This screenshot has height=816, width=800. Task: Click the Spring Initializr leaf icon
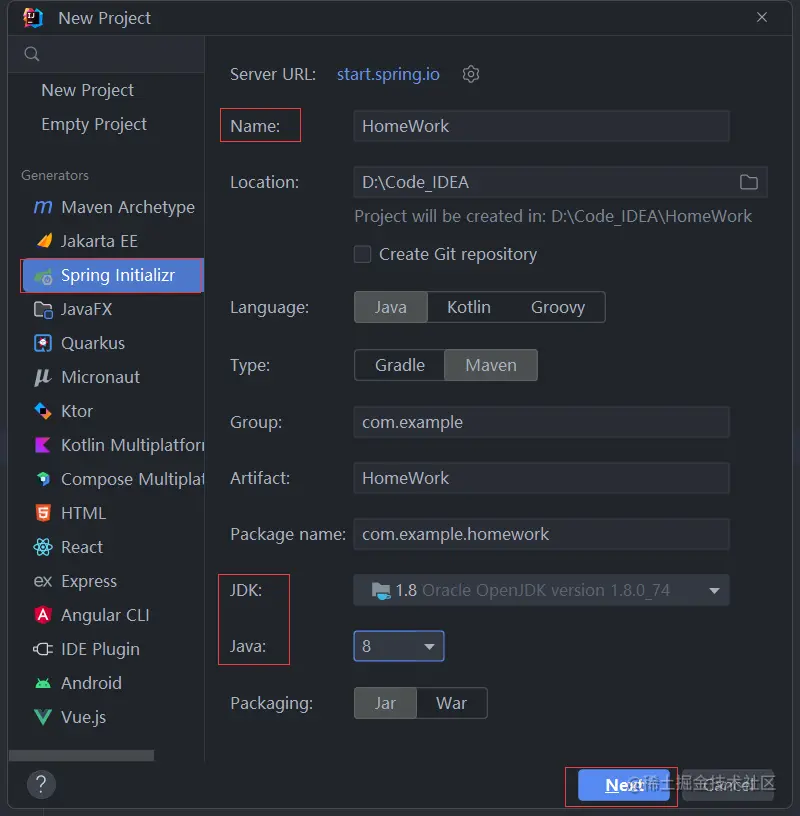[44, 276]
